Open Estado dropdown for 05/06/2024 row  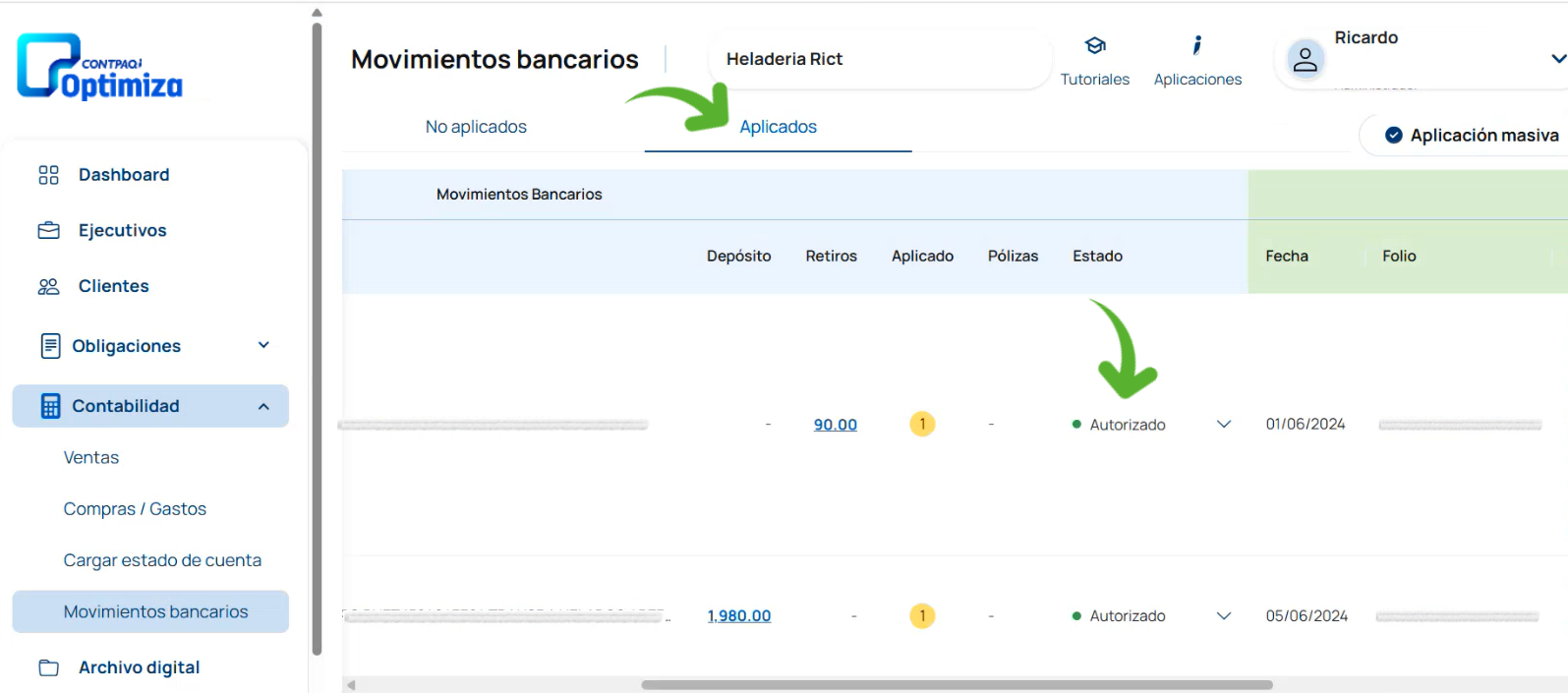point(1224,616)
